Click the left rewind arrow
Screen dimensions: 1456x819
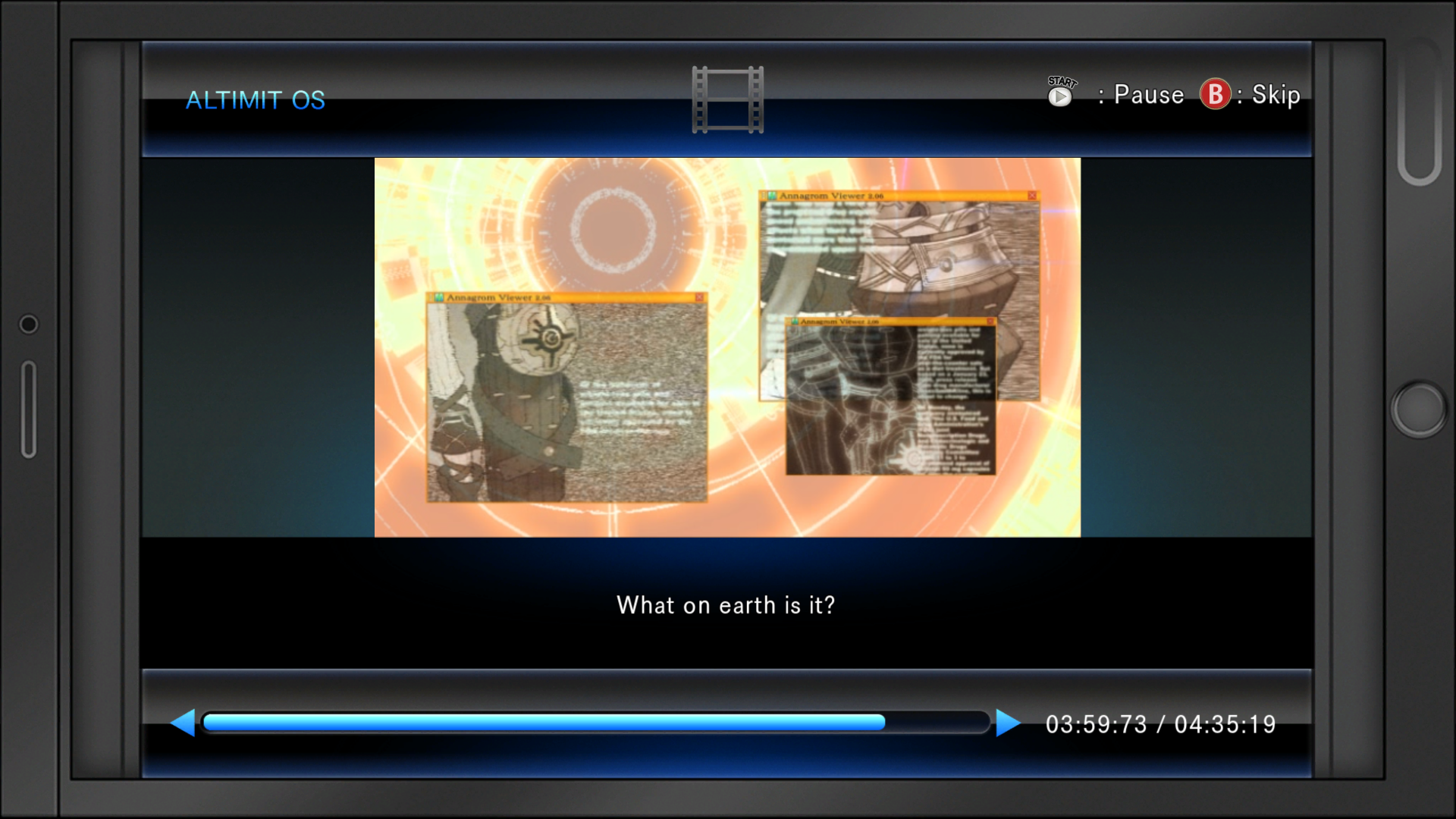coord(183,723)
